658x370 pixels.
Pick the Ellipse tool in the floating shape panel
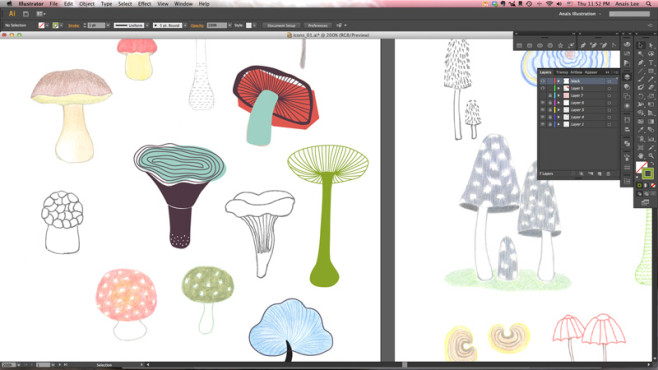coord(540,45)
